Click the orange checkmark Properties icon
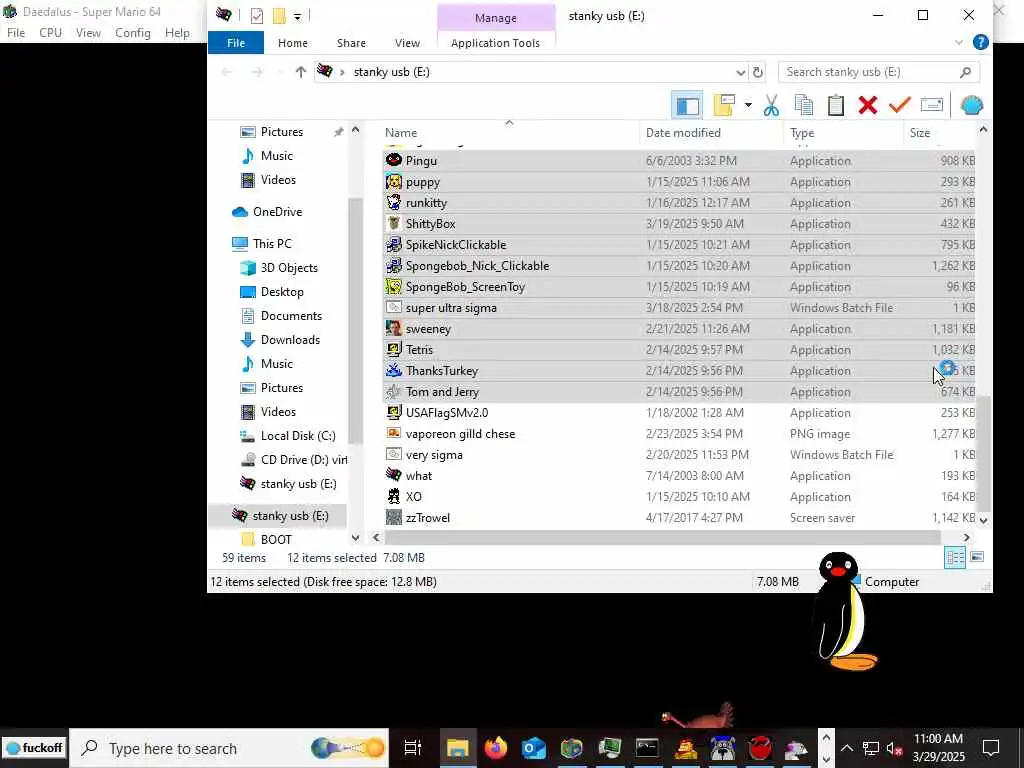The image size is (1024, 768). click(x=900, y=105)
